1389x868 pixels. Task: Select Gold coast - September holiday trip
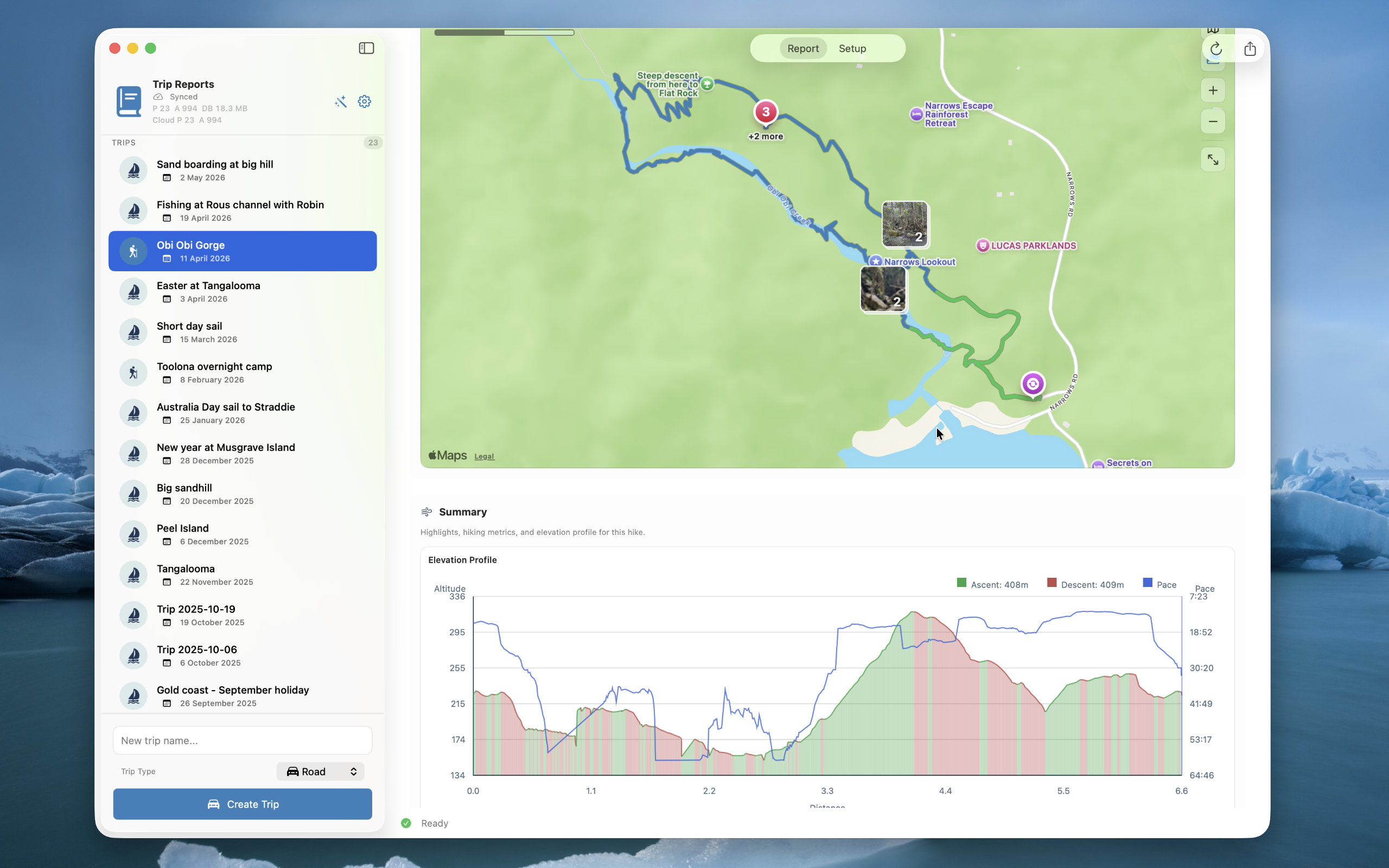243,697
